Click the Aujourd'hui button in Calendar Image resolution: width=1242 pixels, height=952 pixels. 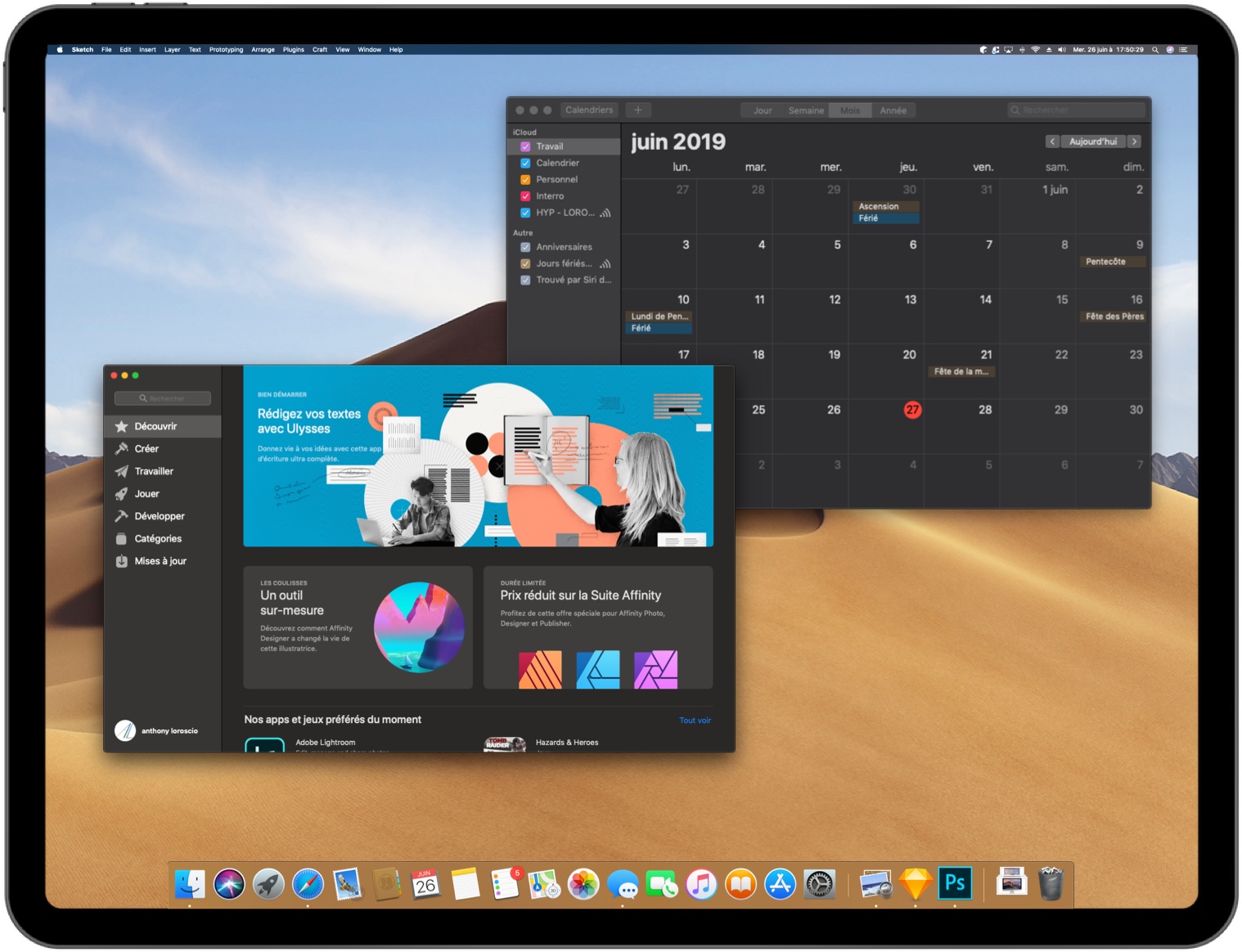click(x=1093, y=141)
